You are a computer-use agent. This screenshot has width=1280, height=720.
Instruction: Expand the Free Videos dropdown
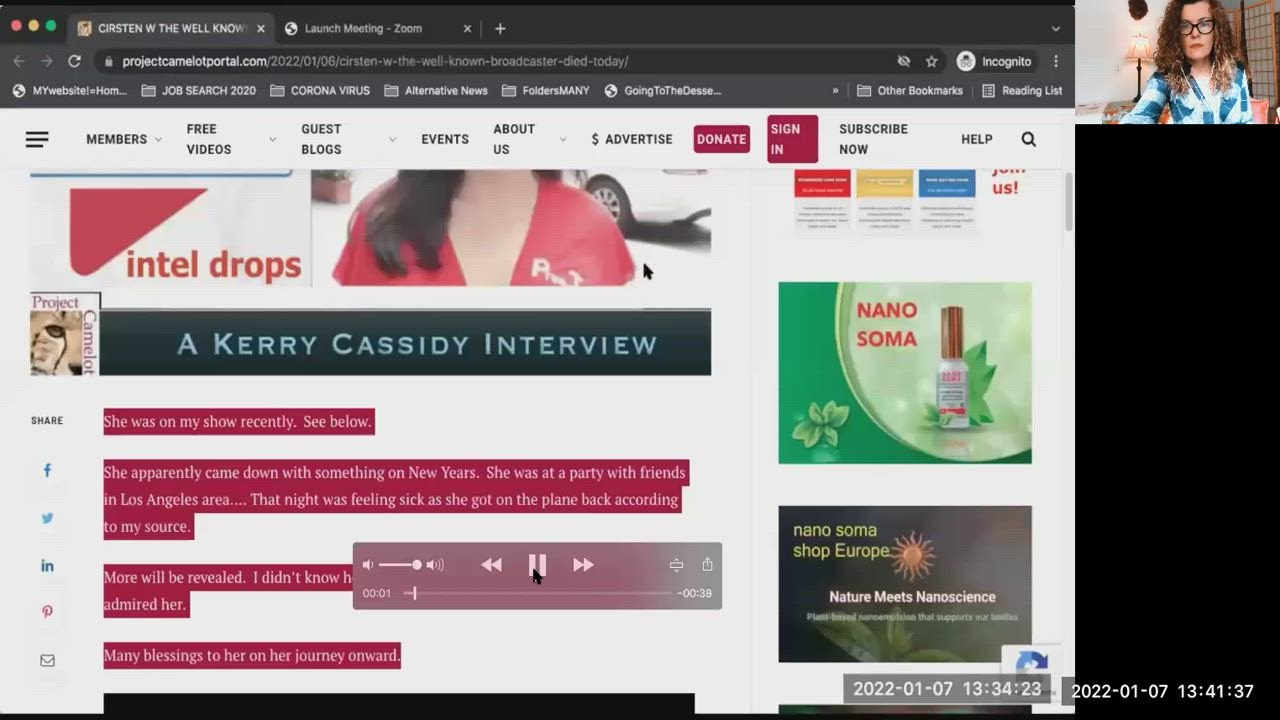(x=231, y=139)
